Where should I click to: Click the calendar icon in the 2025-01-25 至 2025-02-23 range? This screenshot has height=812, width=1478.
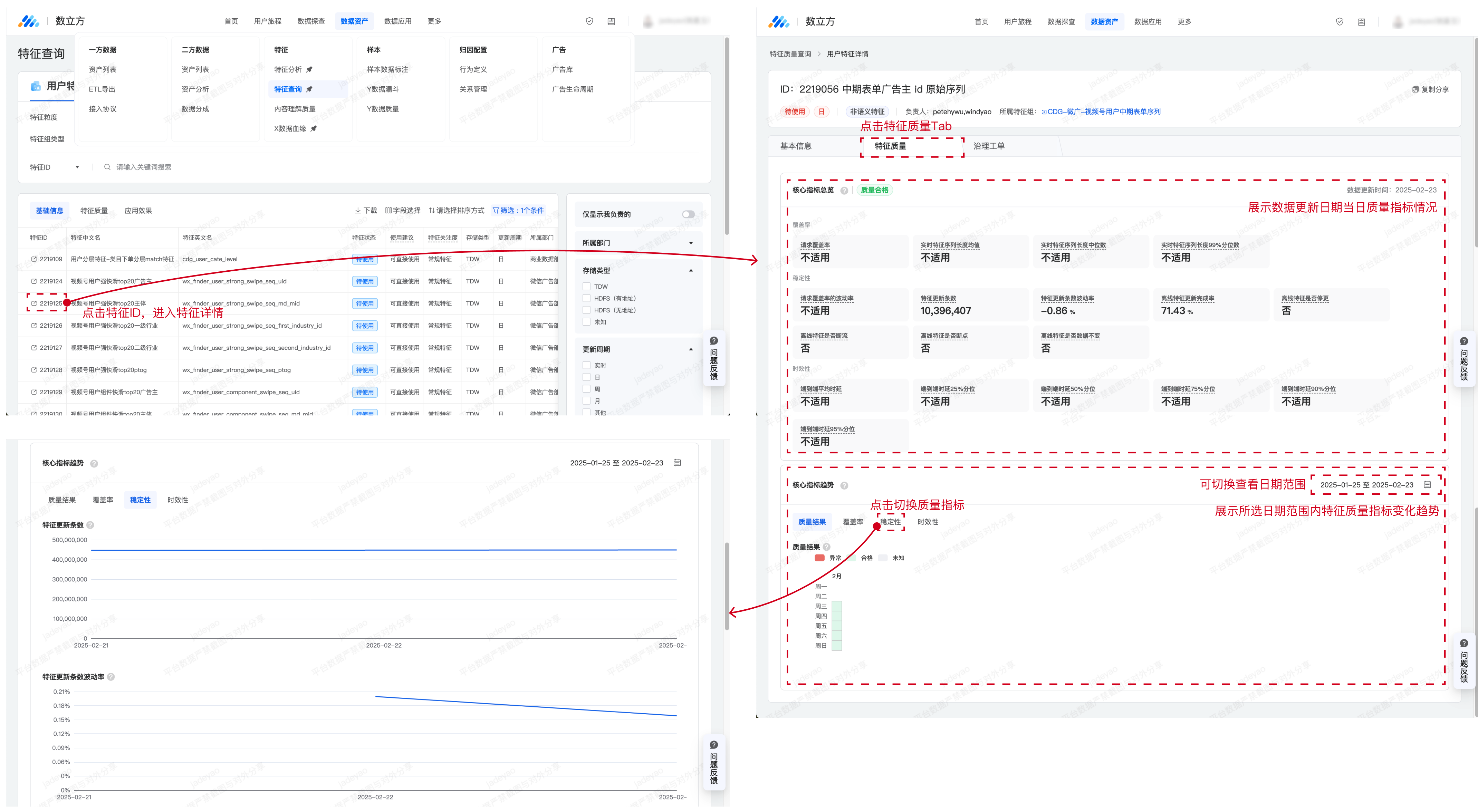pos(1428,485)
